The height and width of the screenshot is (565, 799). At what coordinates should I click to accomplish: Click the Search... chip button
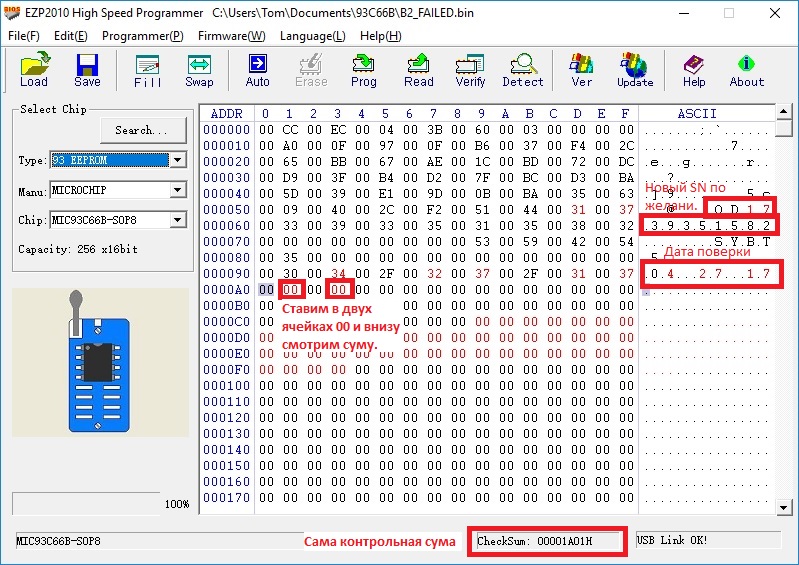click(143, 130)
